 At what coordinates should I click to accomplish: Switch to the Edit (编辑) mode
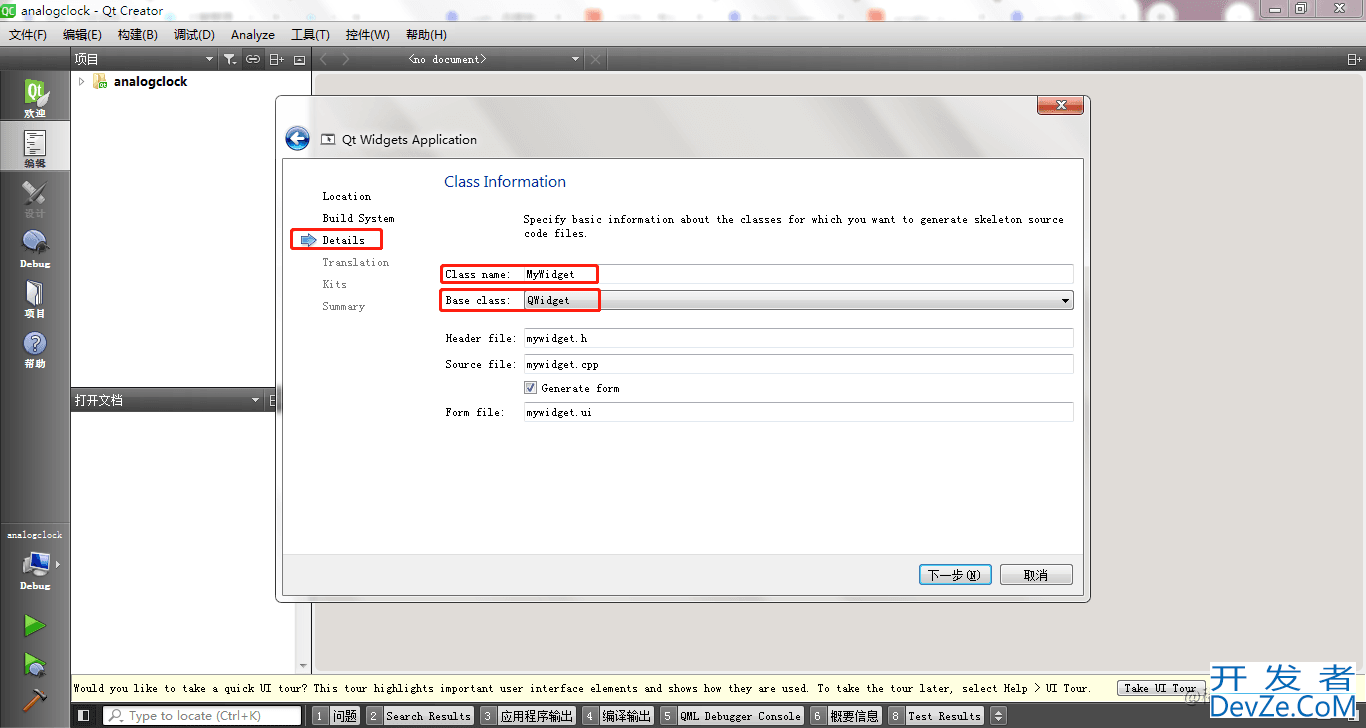[35, 148]
